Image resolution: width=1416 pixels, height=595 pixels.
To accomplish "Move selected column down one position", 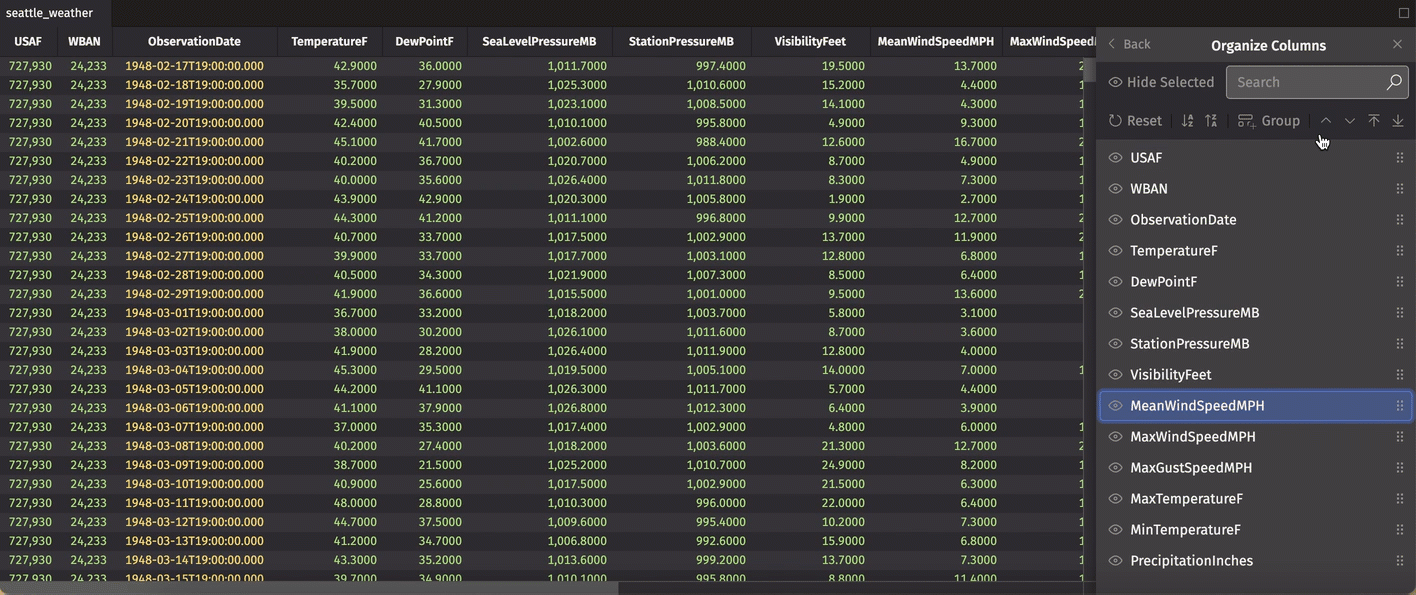I will click(x=1350, y=121).
